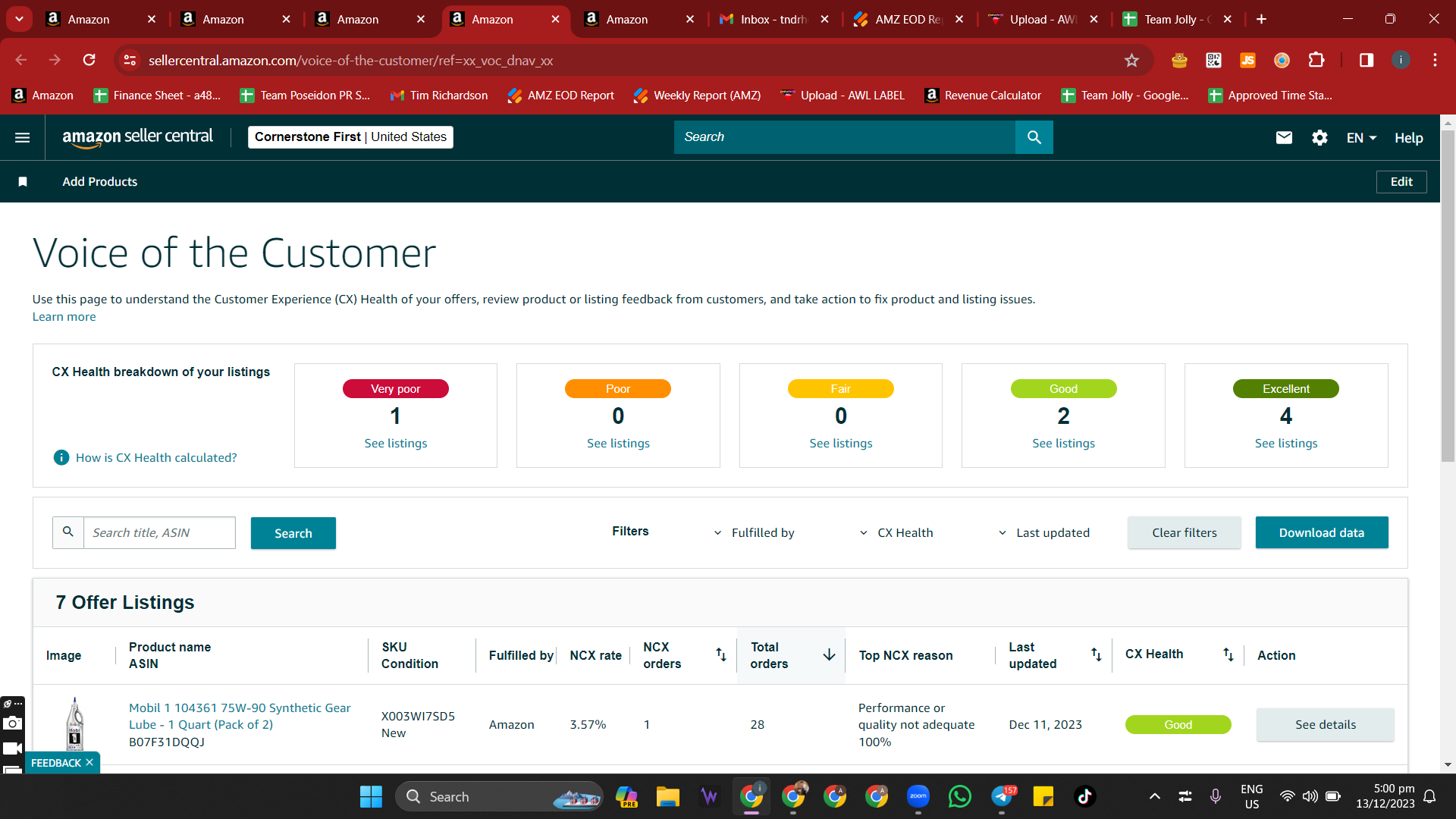Click the browser address bar URL
Screen dimensions: 1456x819
350,60
